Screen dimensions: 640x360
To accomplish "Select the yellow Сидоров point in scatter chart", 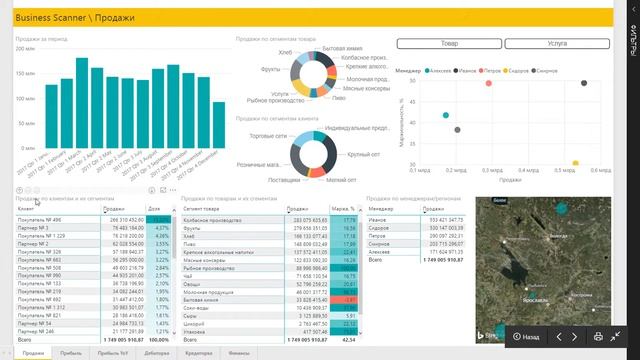I will tap(576, 164).
